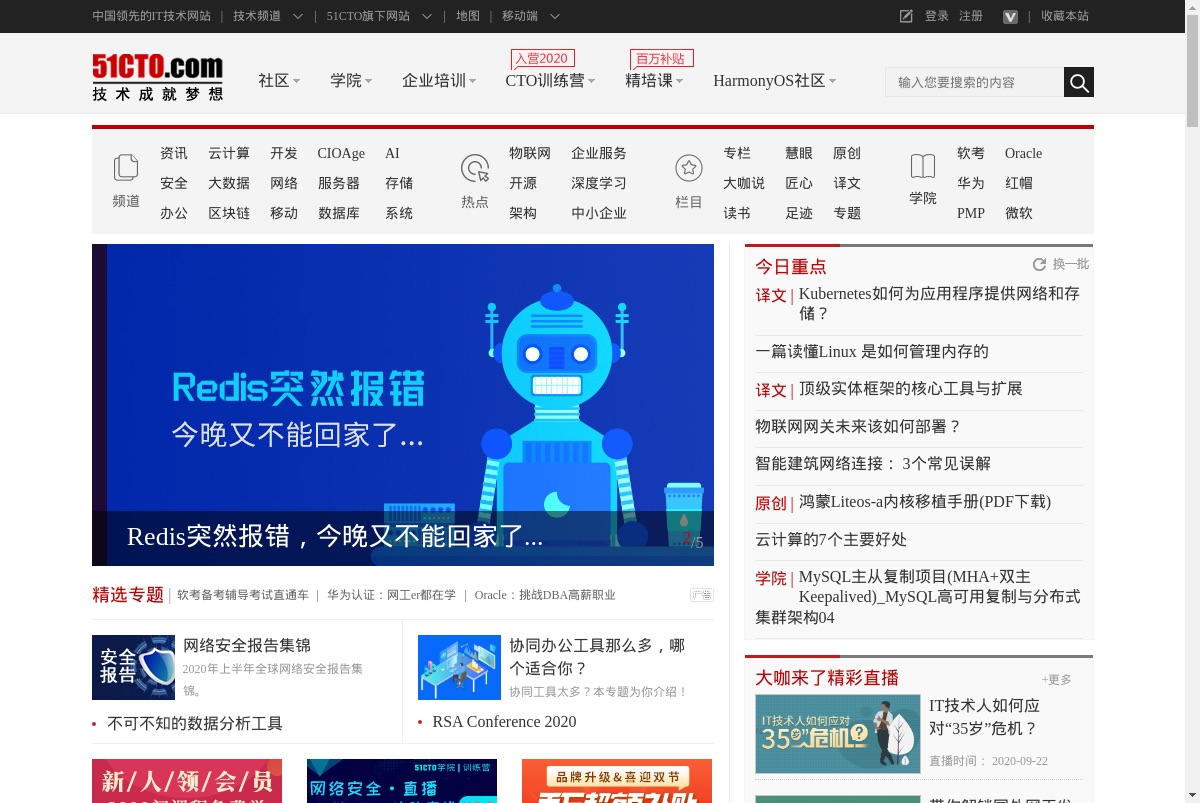
Task: Open article 物联网网关未来该如何部署？
Action: (858, 427)
